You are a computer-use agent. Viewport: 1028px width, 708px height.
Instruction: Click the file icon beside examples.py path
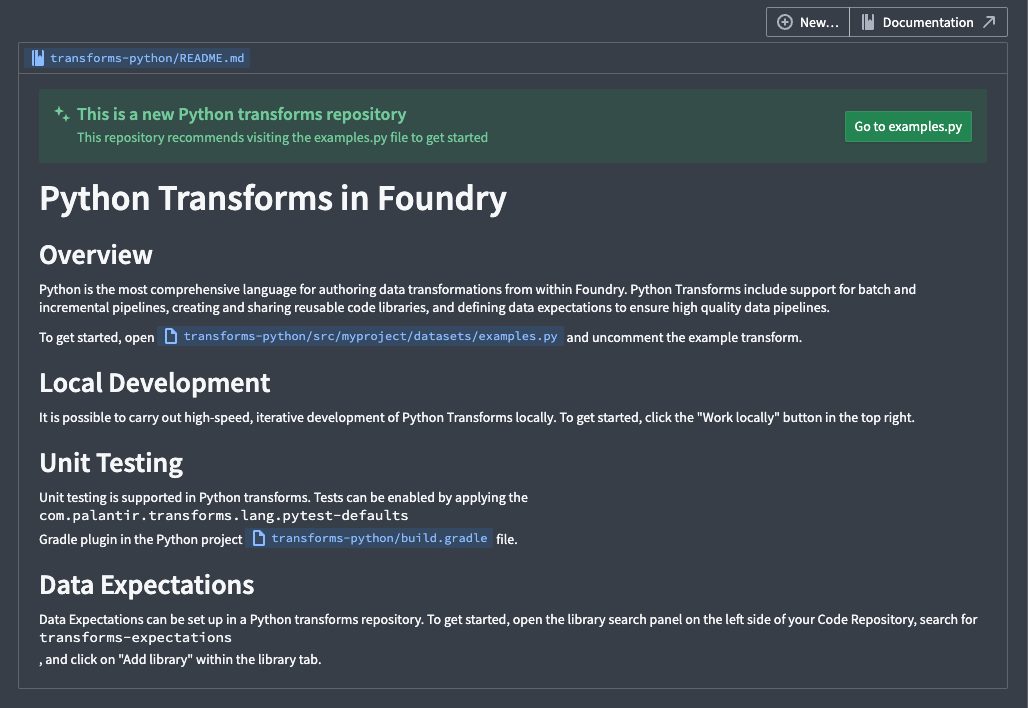pos(170,336)
